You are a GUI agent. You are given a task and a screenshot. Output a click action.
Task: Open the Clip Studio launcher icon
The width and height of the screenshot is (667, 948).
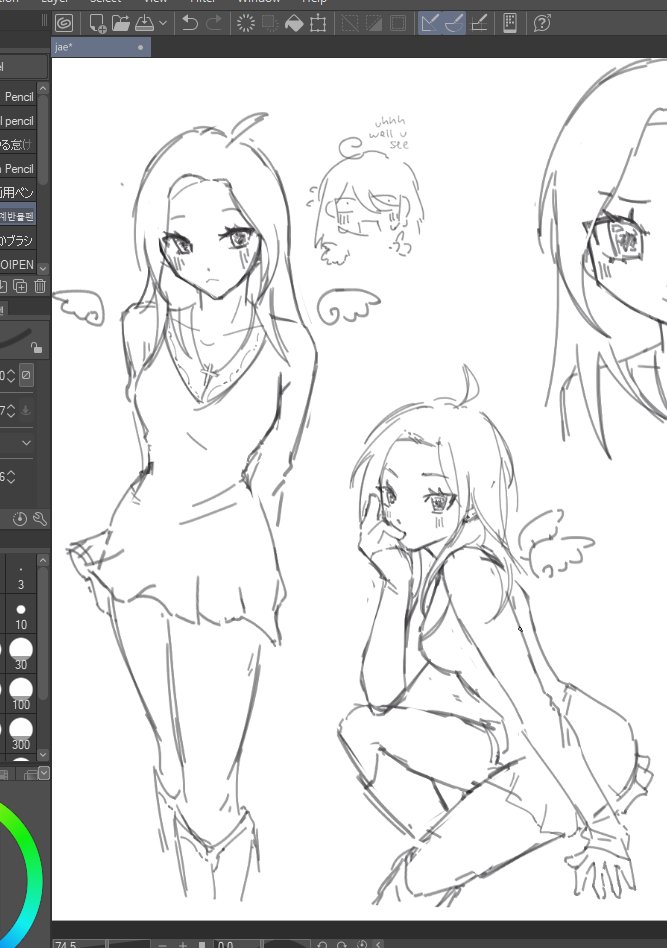pos(63,24)
